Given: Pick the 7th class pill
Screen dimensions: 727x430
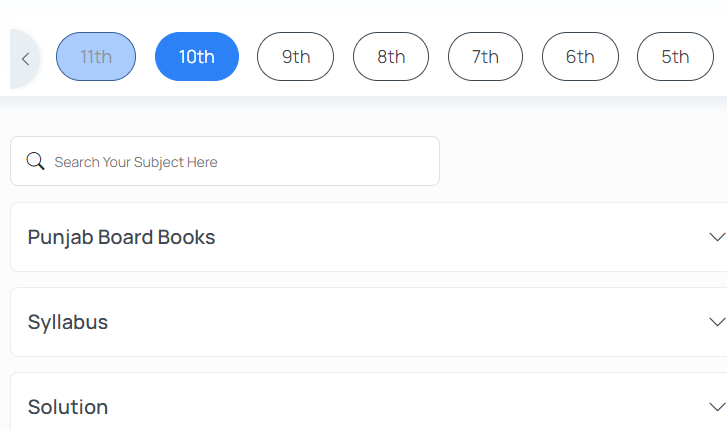Looking at the screenshot, I should (x=485, y=57).
